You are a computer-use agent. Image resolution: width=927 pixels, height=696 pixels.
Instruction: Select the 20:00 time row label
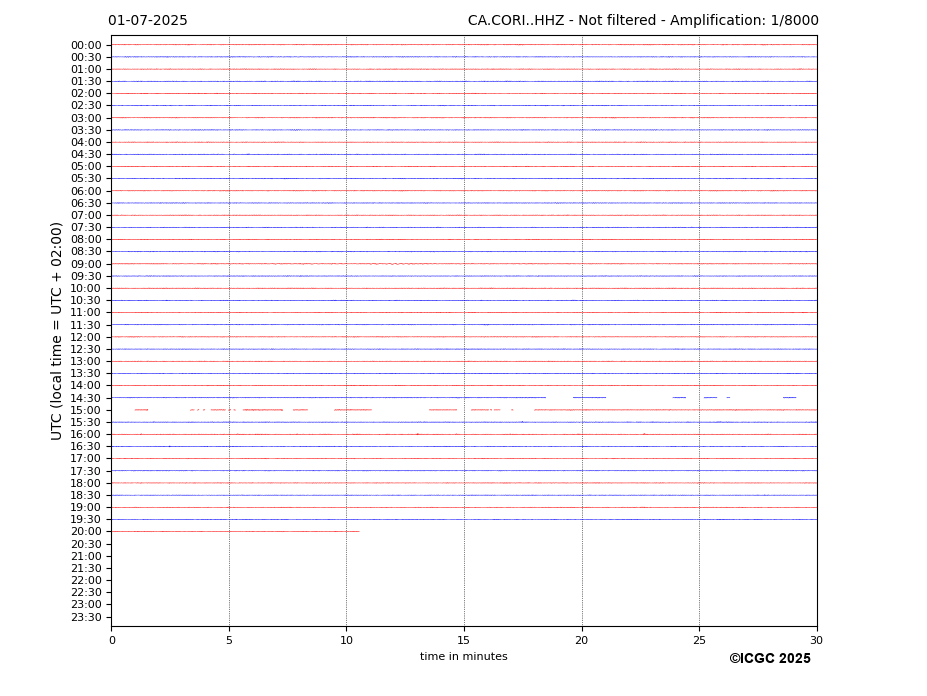[86, 532]
